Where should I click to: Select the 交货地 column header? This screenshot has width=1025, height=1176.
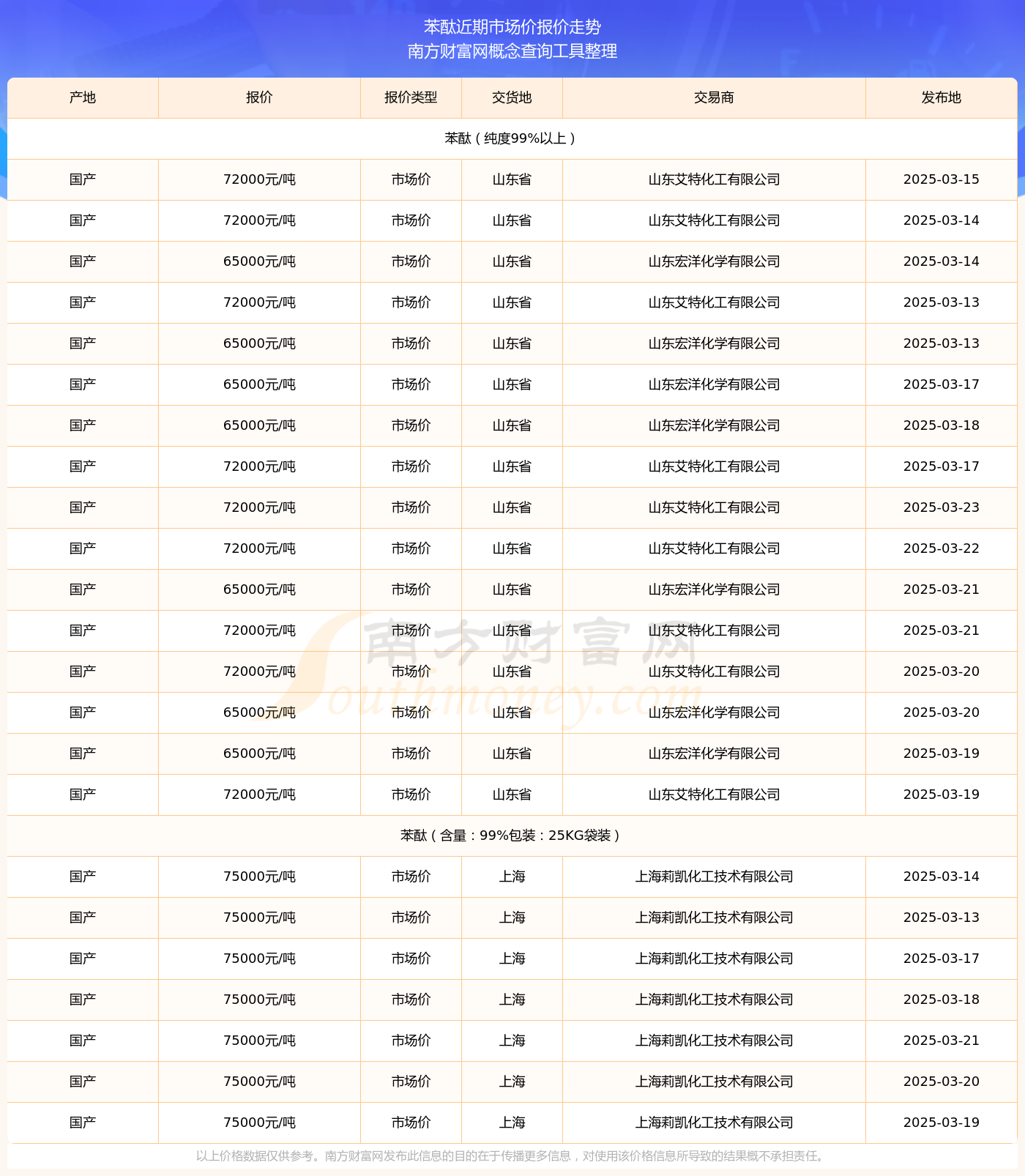512,97
